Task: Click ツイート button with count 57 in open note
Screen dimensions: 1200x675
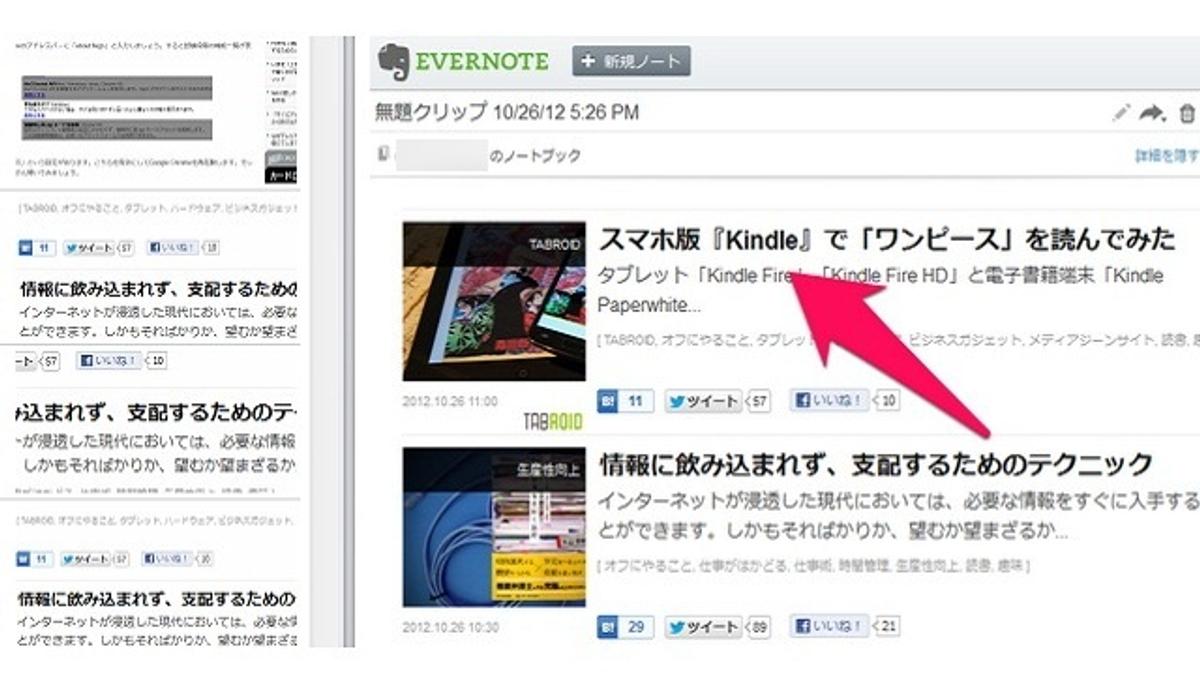Action: 703,402
